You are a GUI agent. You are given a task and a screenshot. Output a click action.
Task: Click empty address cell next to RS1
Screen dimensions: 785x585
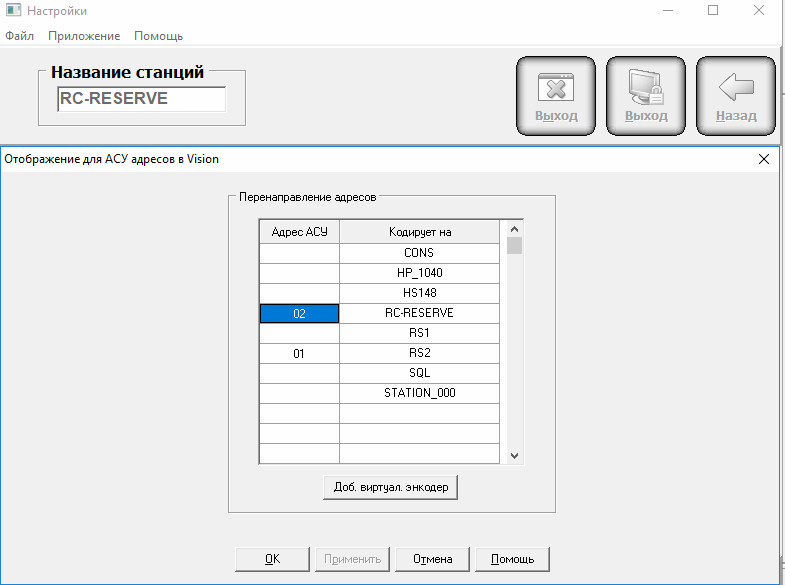pyautogui.click(x=299, y=333)
